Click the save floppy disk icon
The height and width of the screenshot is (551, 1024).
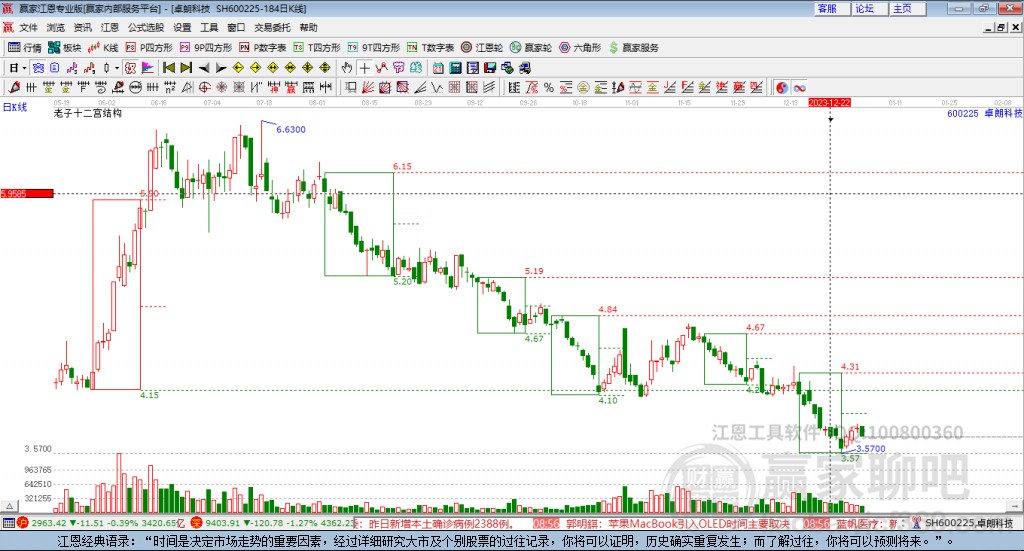tap(490, 68)
